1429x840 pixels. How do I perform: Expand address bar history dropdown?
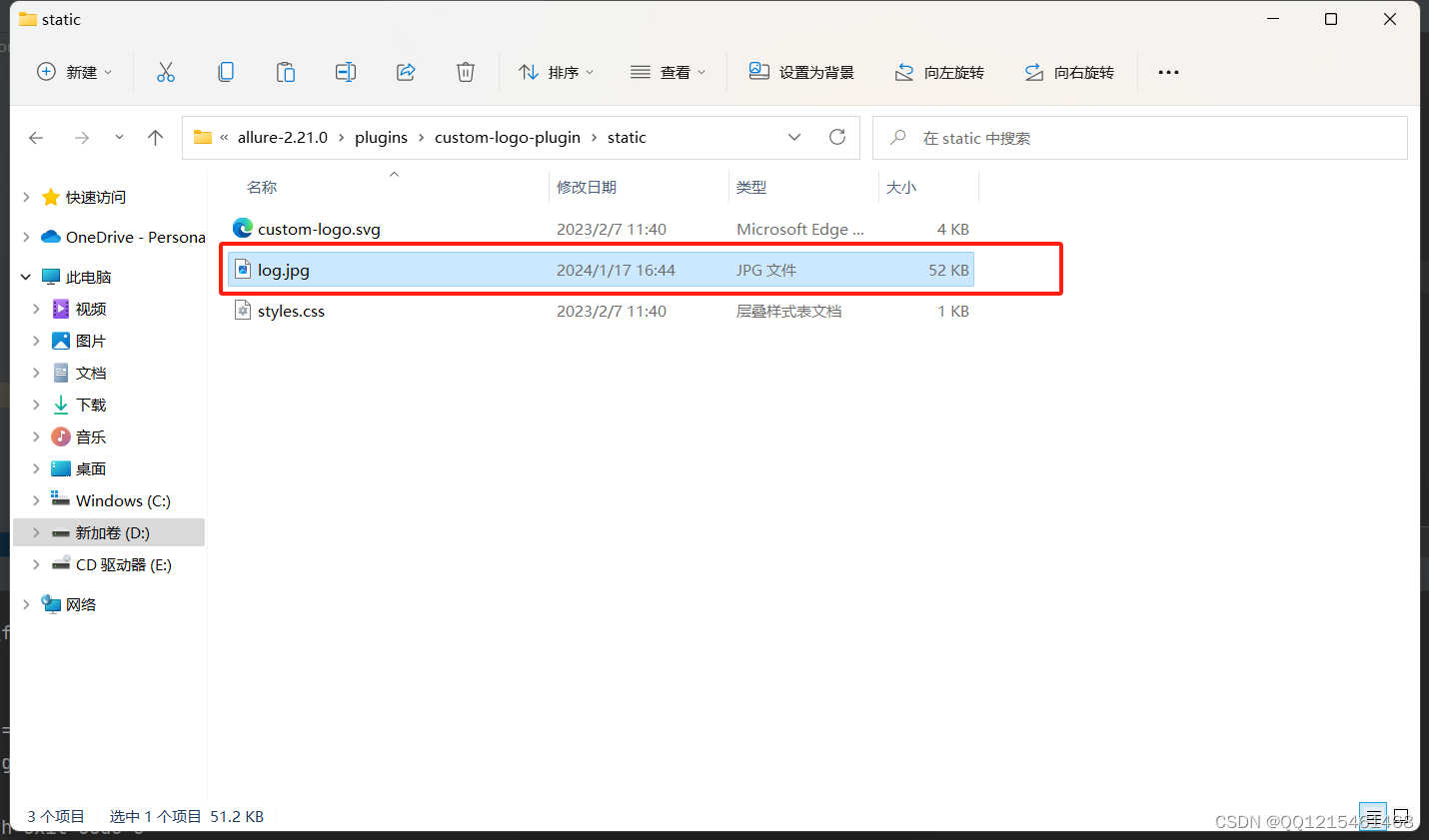click(x=794, y=138)
